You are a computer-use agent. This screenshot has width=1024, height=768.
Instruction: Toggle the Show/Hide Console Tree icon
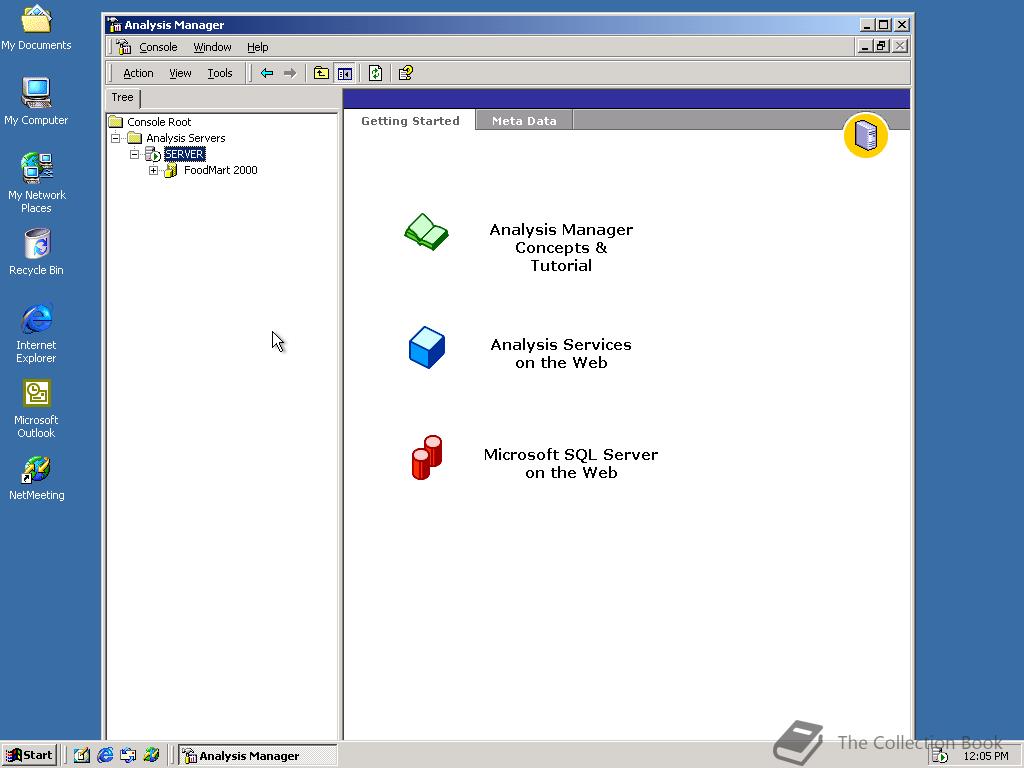345,73
